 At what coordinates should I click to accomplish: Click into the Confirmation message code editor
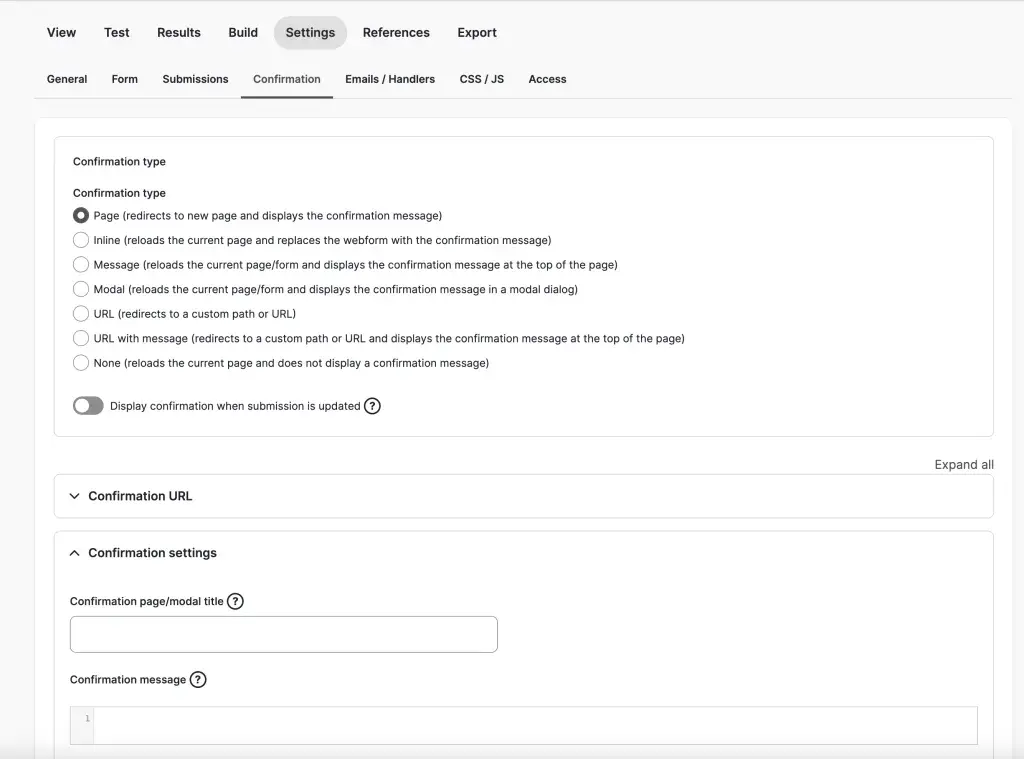pos(534,725)
